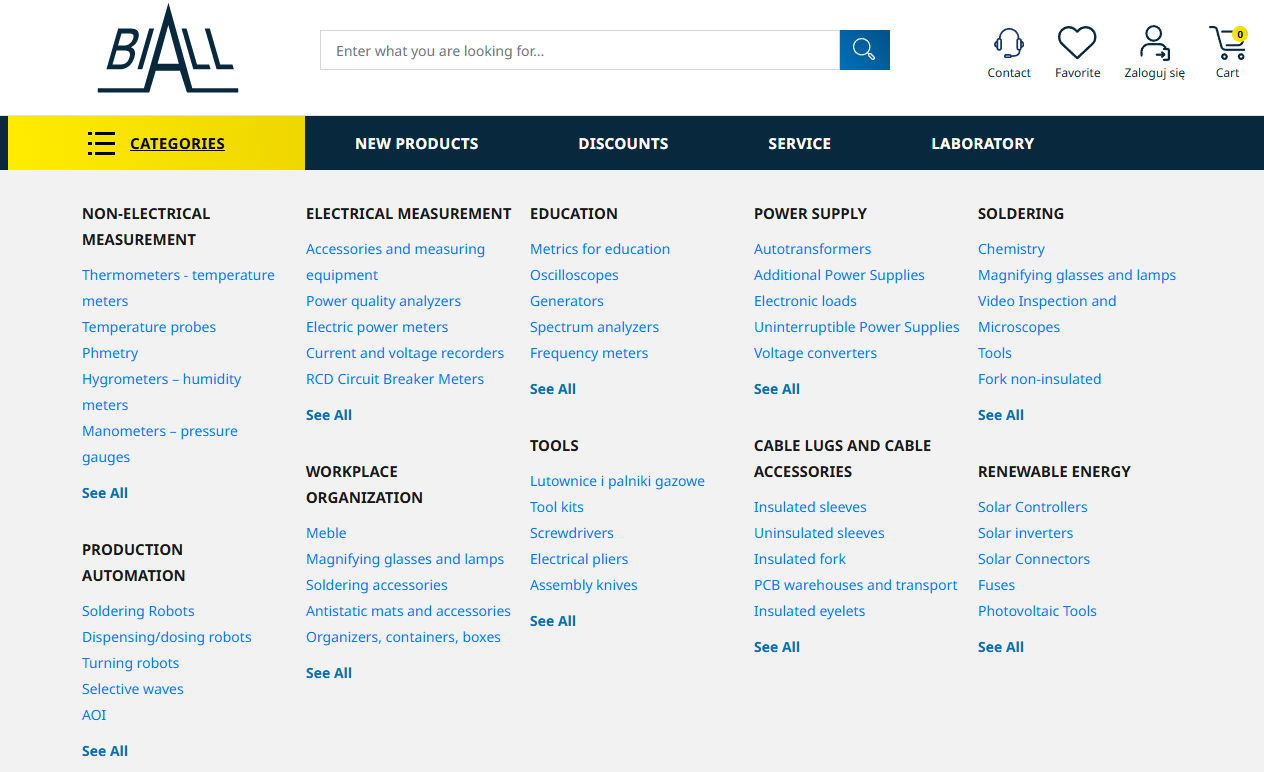Open Favorites via the heart icon
This screenshot has width=1264, height=772.
point(1077,43)
